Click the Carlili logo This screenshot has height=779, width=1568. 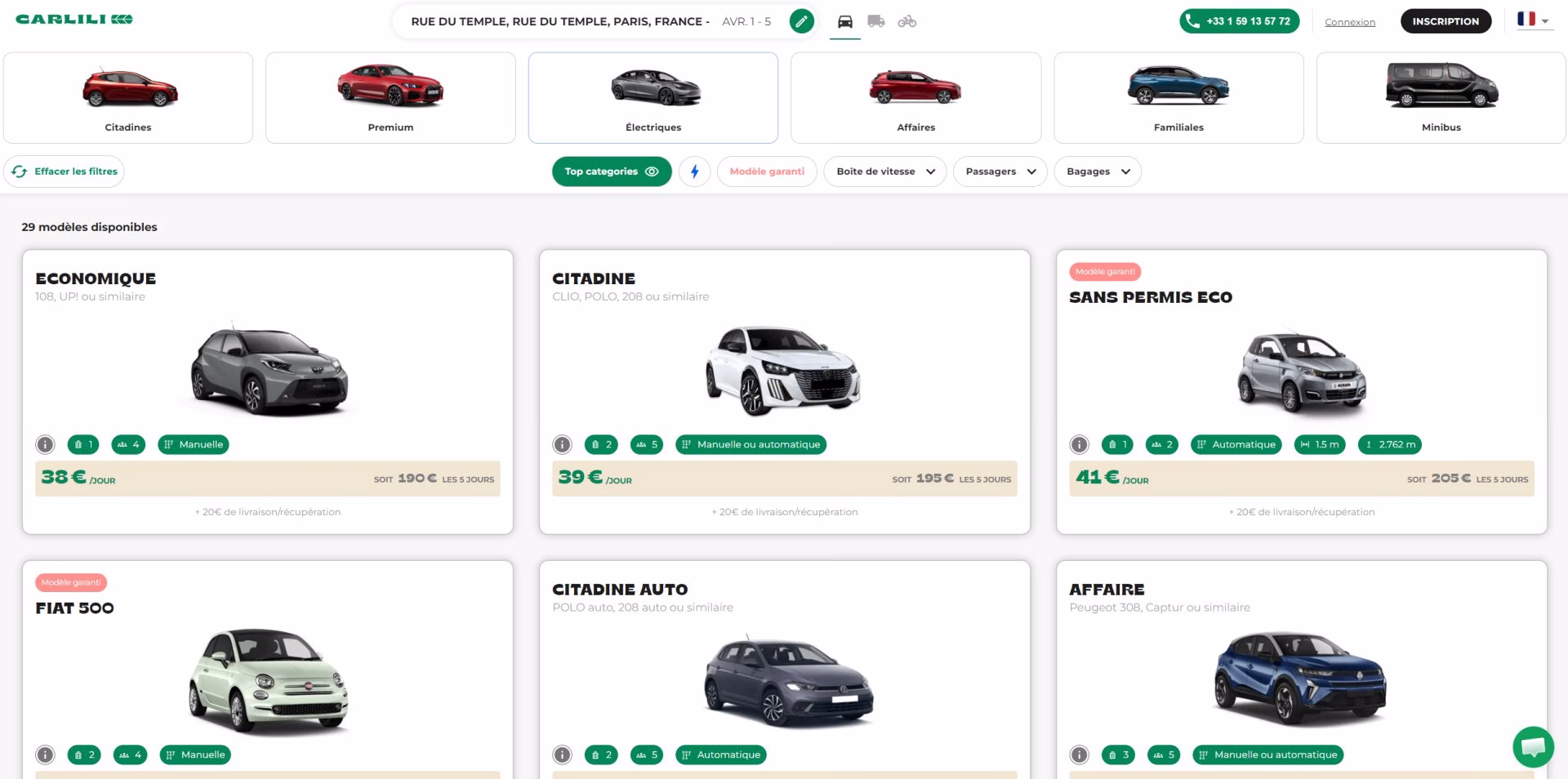coord(74,19)
